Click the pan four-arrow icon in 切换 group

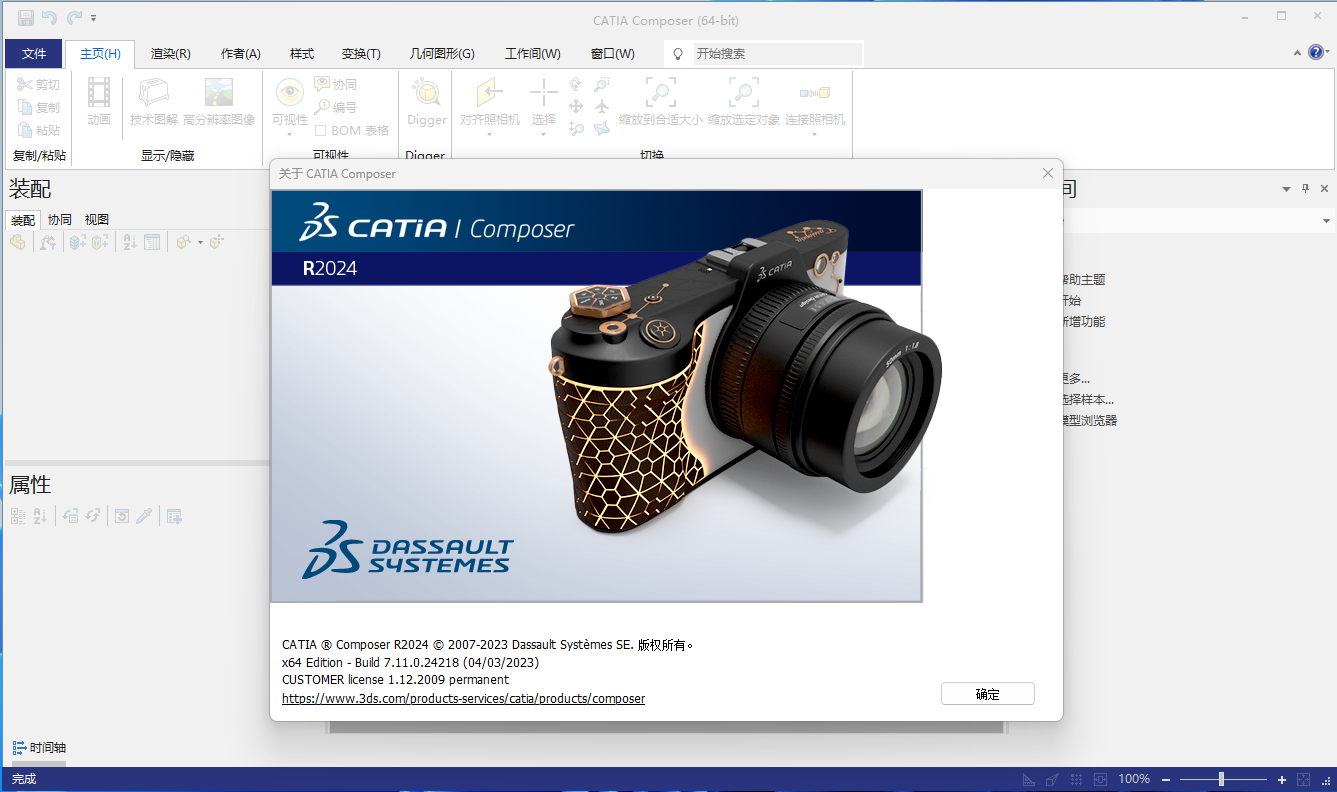pyautogui.click(x=576, y=106)
